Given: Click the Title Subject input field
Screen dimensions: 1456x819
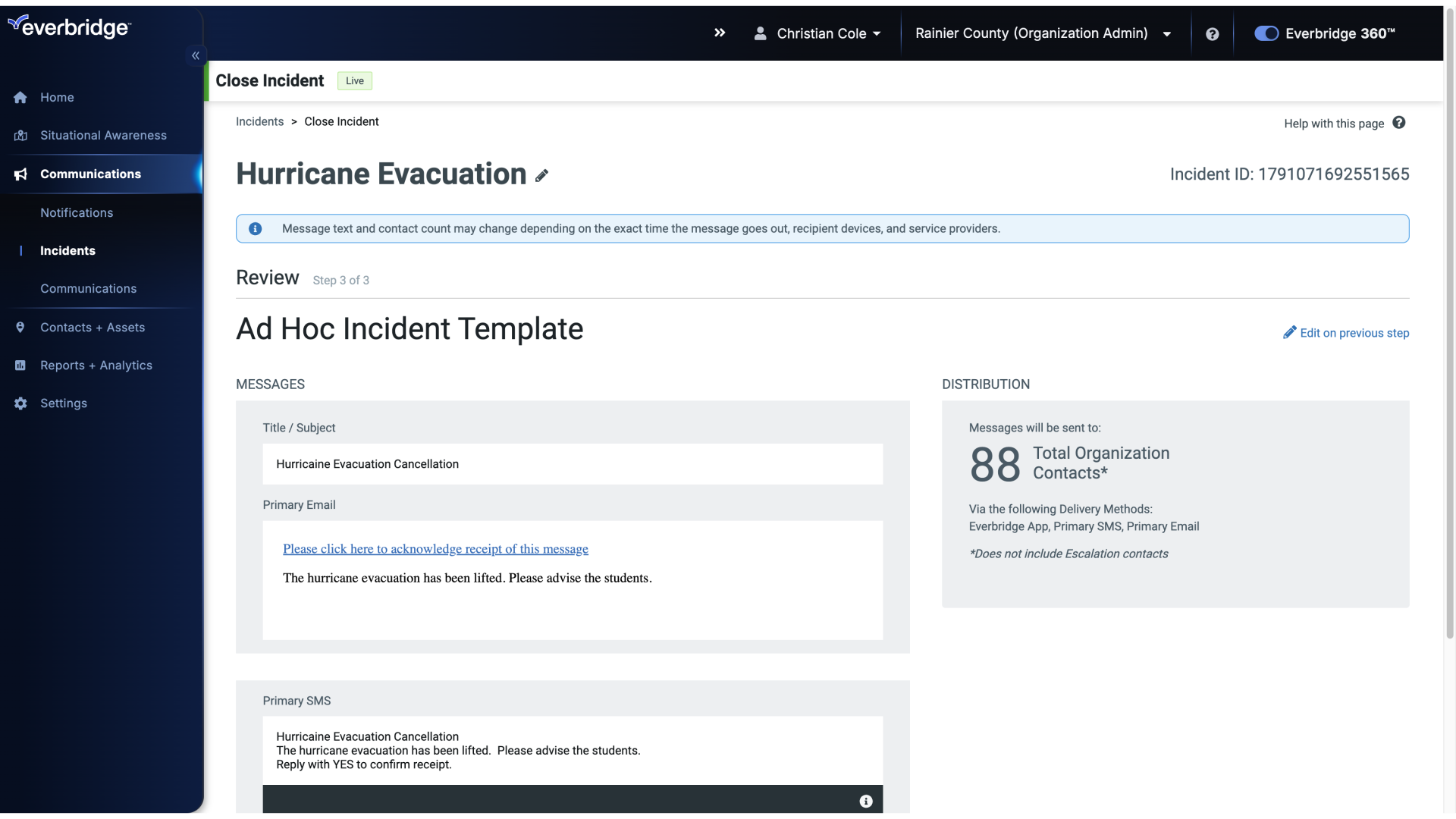Looking at the screenshot, I should 573,464.
